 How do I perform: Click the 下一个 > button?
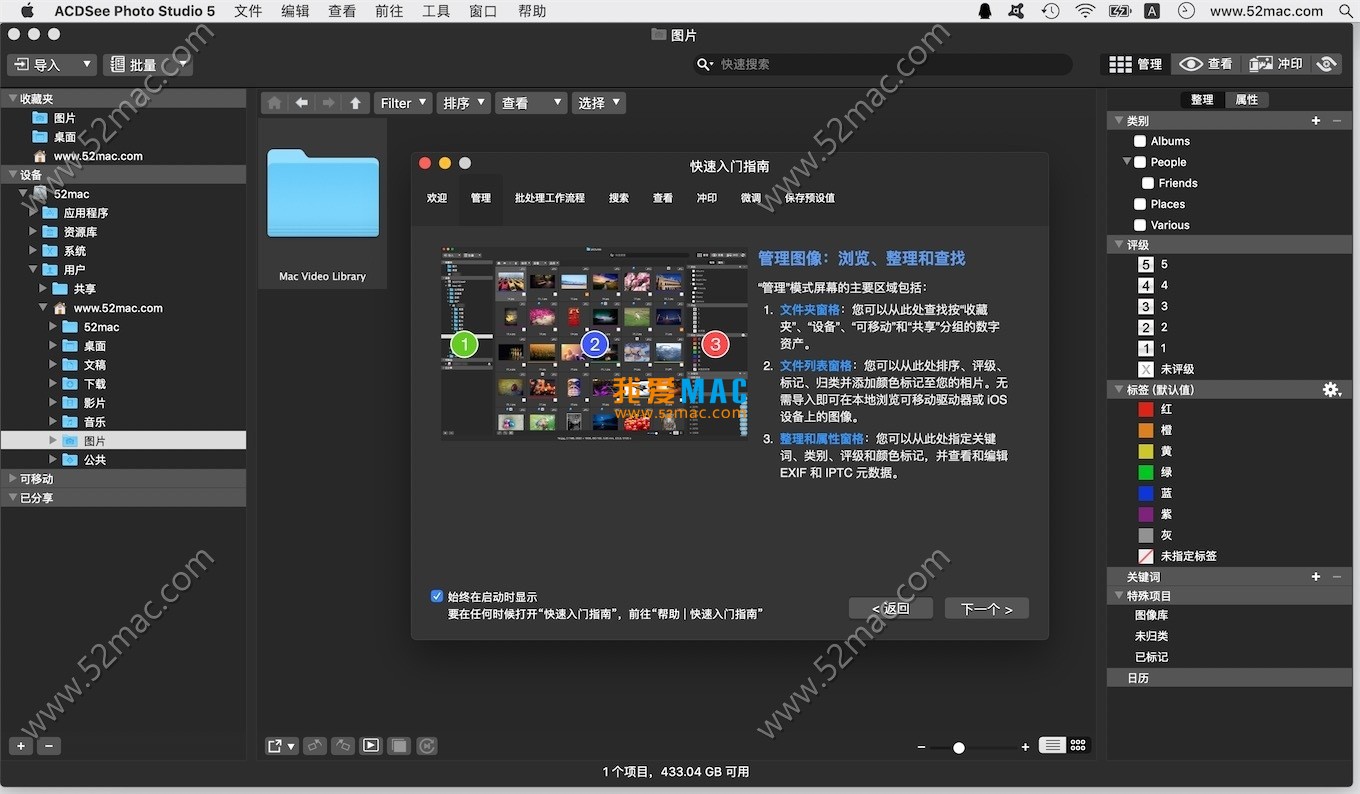click(987, 608)
